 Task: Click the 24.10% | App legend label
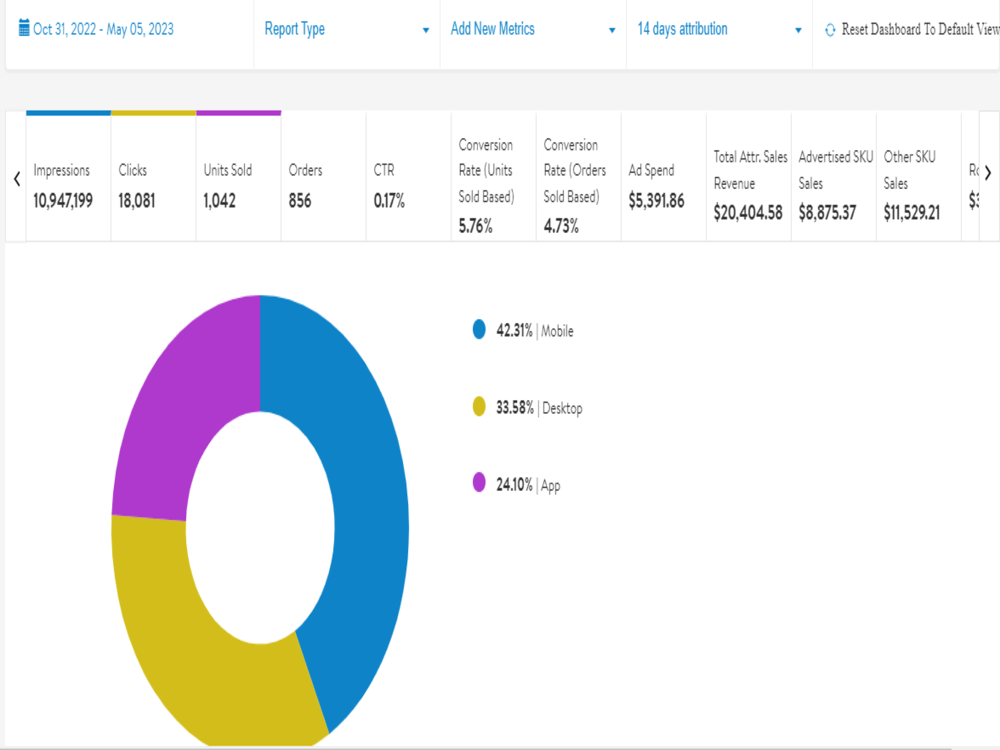click(x=528, y=485)
